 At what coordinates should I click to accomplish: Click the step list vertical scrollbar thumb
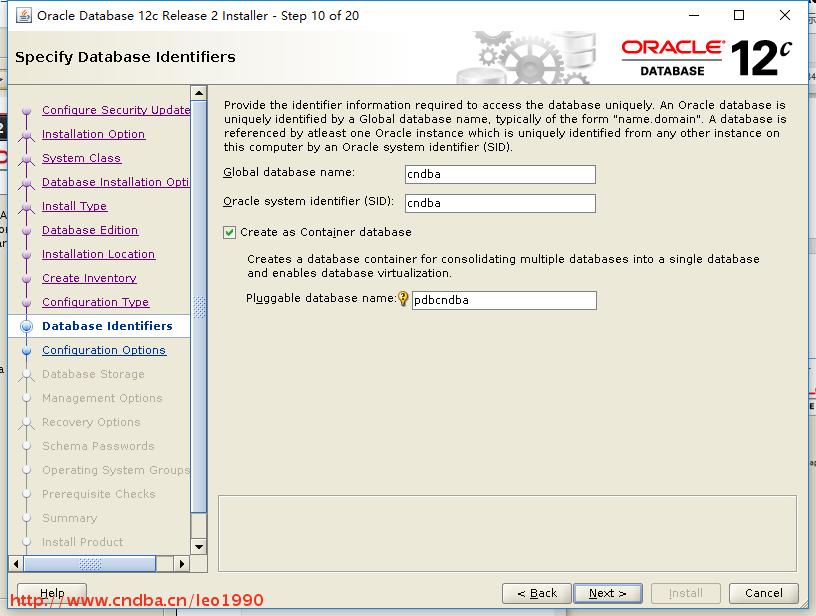coord(199,307)
